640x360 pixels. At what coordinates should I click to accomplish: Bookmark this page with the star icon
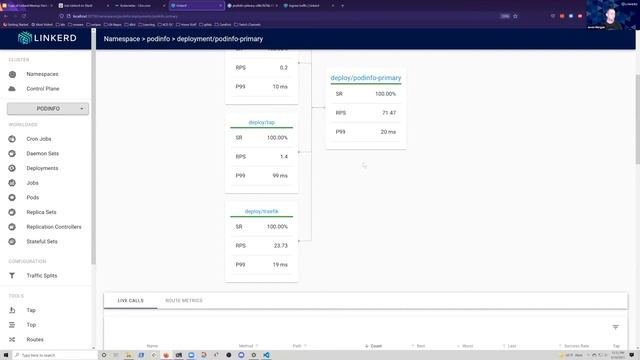pyautogui.click(x=515, y=16)
